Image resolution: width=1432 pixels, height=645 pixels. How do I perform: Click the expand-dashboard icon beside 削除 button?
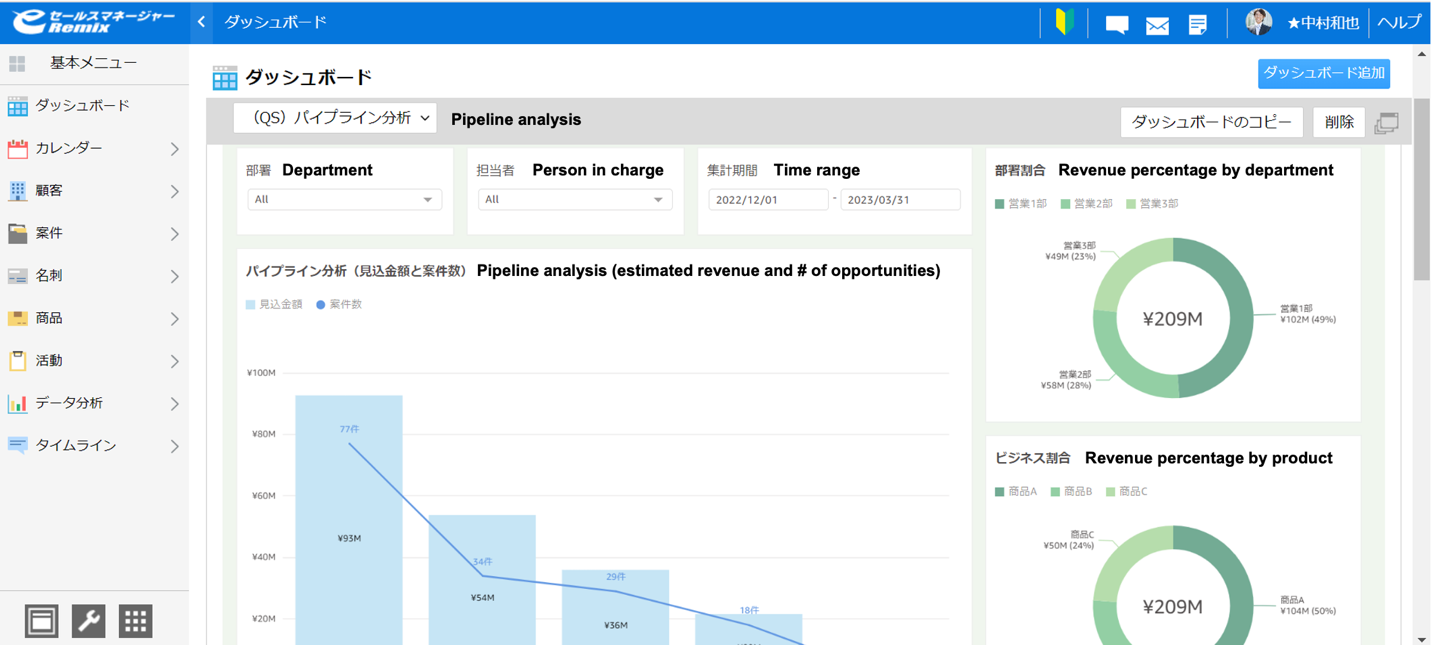(1386, 121)
